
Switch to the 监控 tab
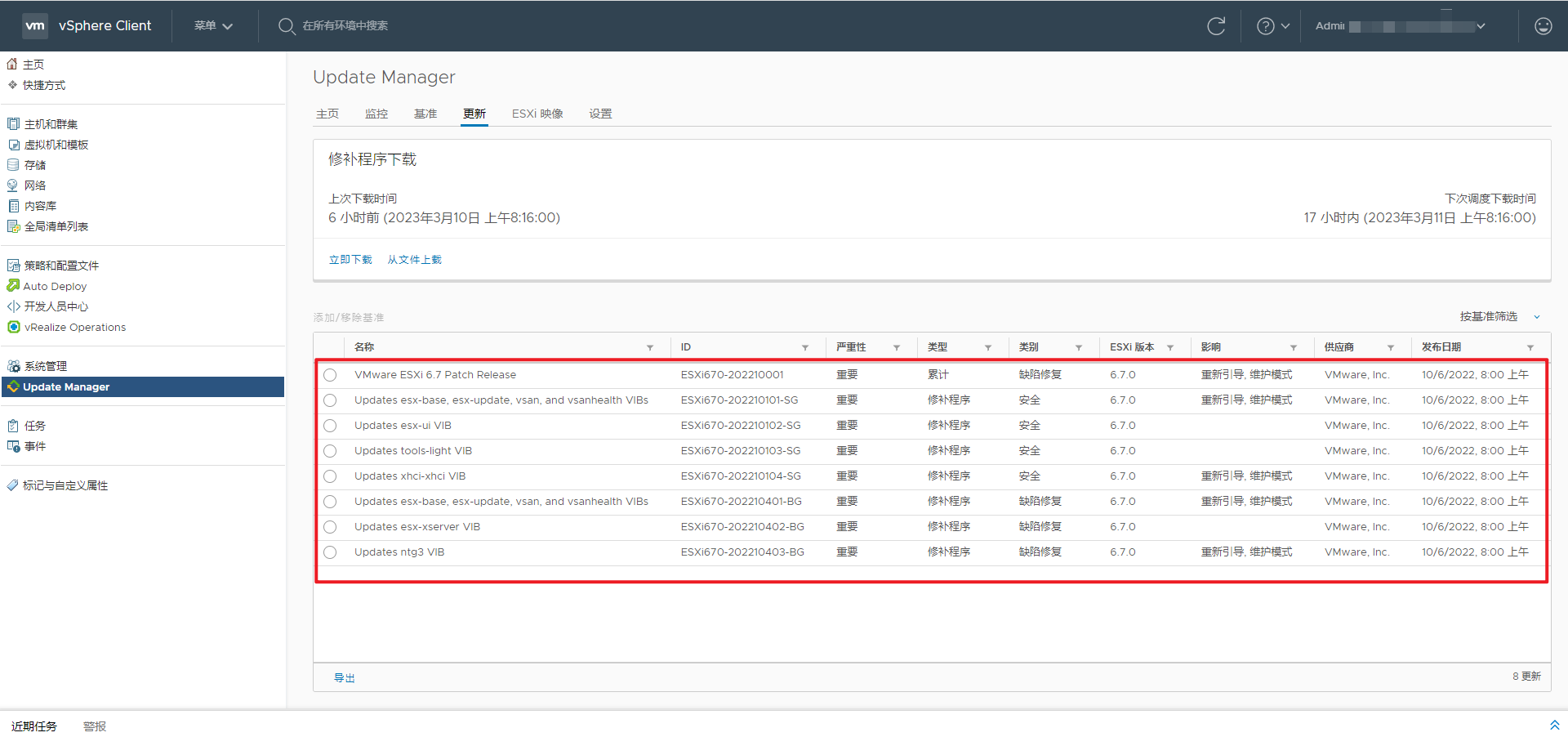[376, 114]
